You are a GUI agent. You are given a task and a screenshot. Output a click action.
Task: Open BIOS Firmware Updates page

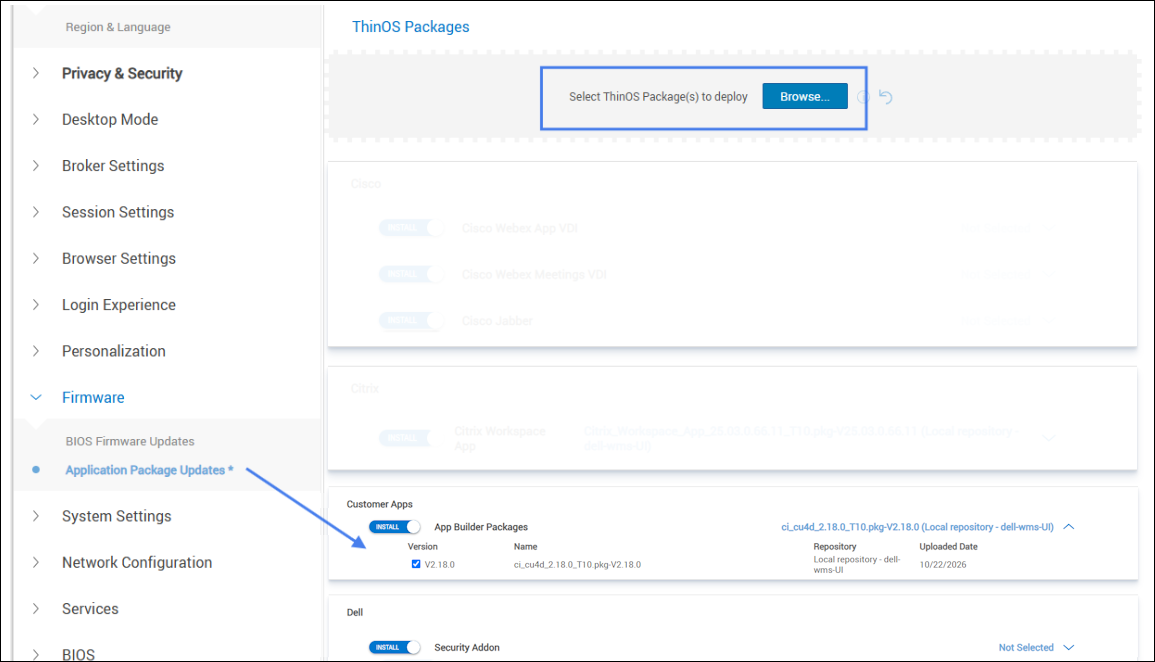[x=130, y=441]
